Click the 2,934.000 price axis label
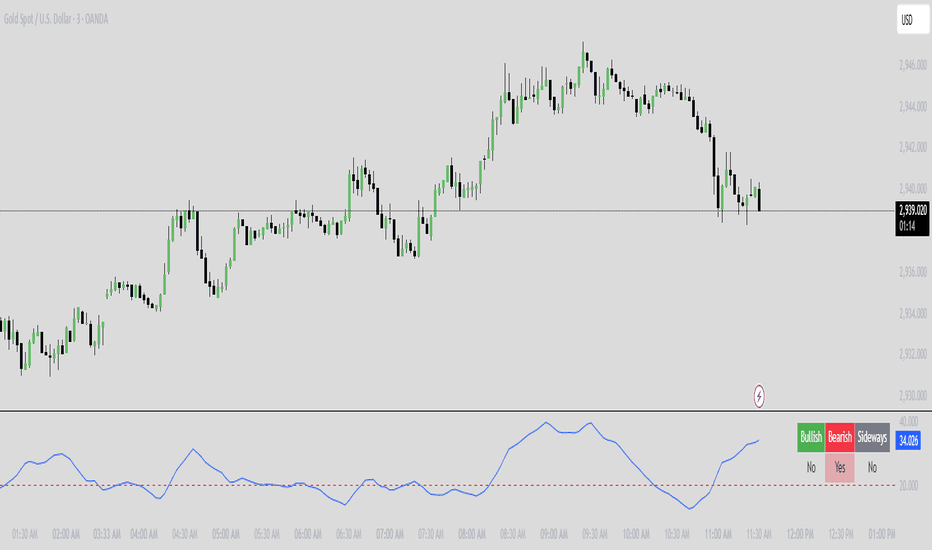This screenshot has height=550, width=932. click(x=912, y=313)
